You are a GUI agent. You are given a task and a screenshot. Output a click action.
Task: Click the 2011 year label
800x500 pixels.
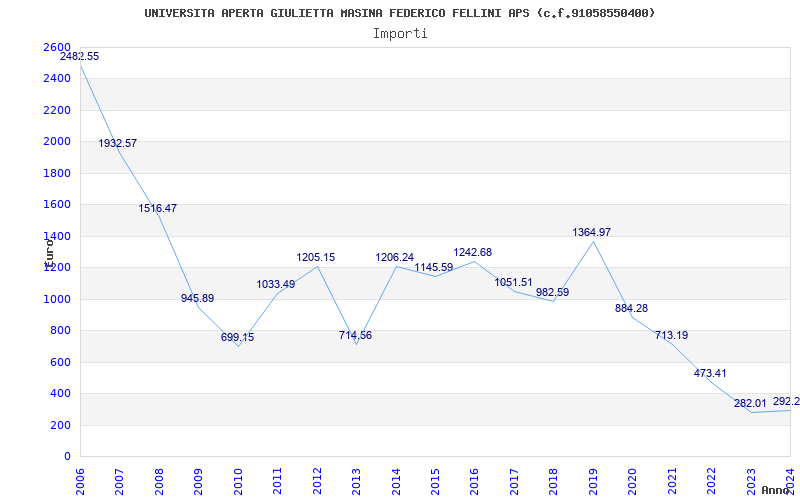(x=278, y=481)
